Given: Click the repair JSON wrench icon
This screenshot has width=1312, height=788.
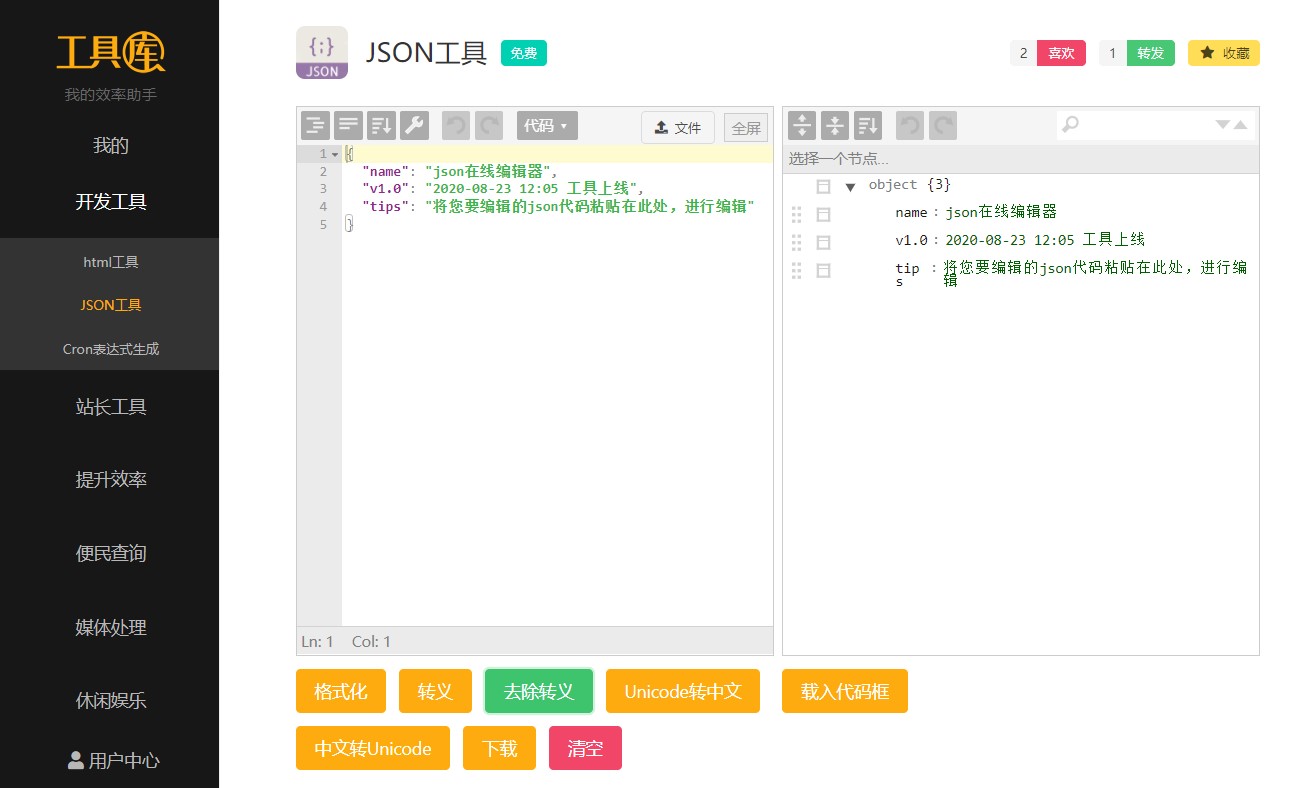Looking at the screenshot, I should coord(414,126).
